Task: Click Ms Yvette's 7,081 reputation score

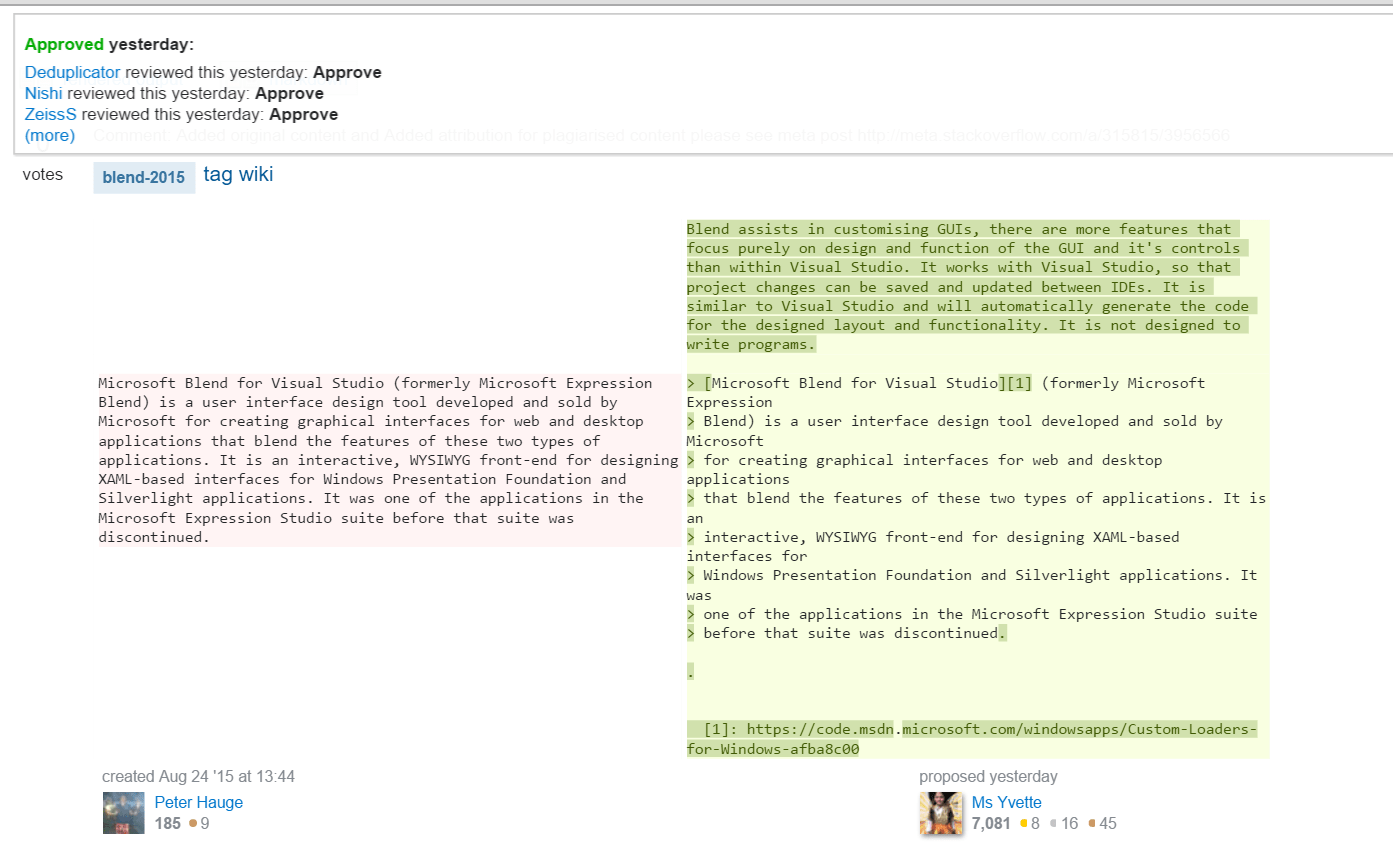Action: tap(991, 824)
